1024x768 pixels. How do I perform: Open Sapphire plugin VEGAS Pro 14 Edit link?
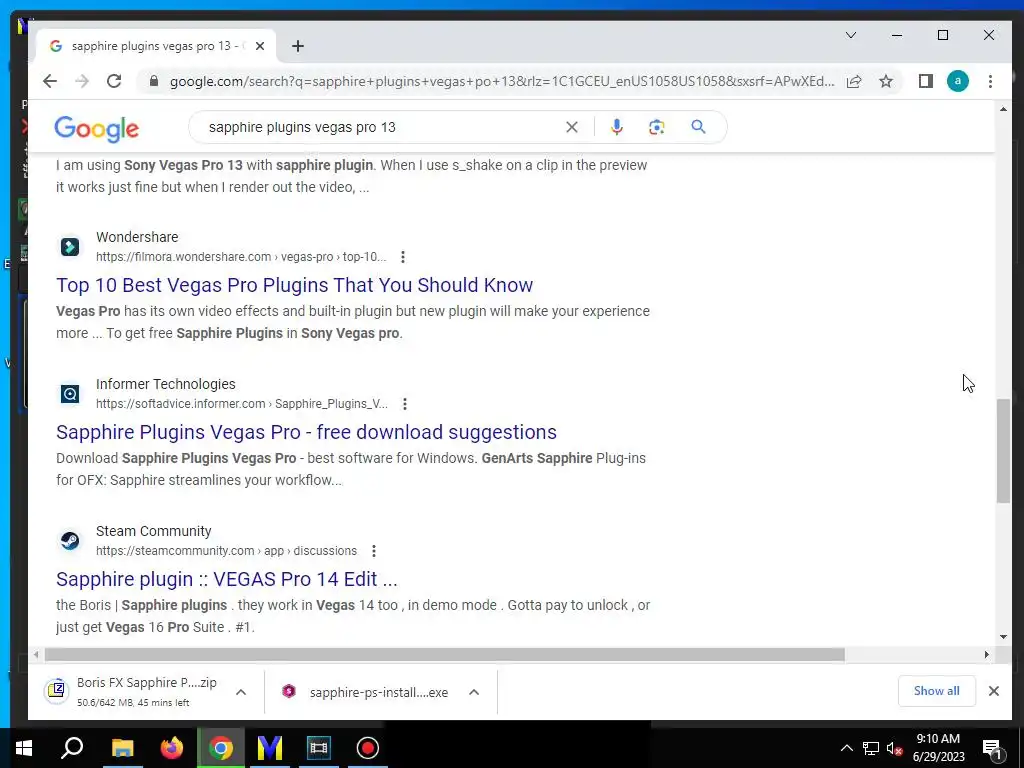(227, 579)
